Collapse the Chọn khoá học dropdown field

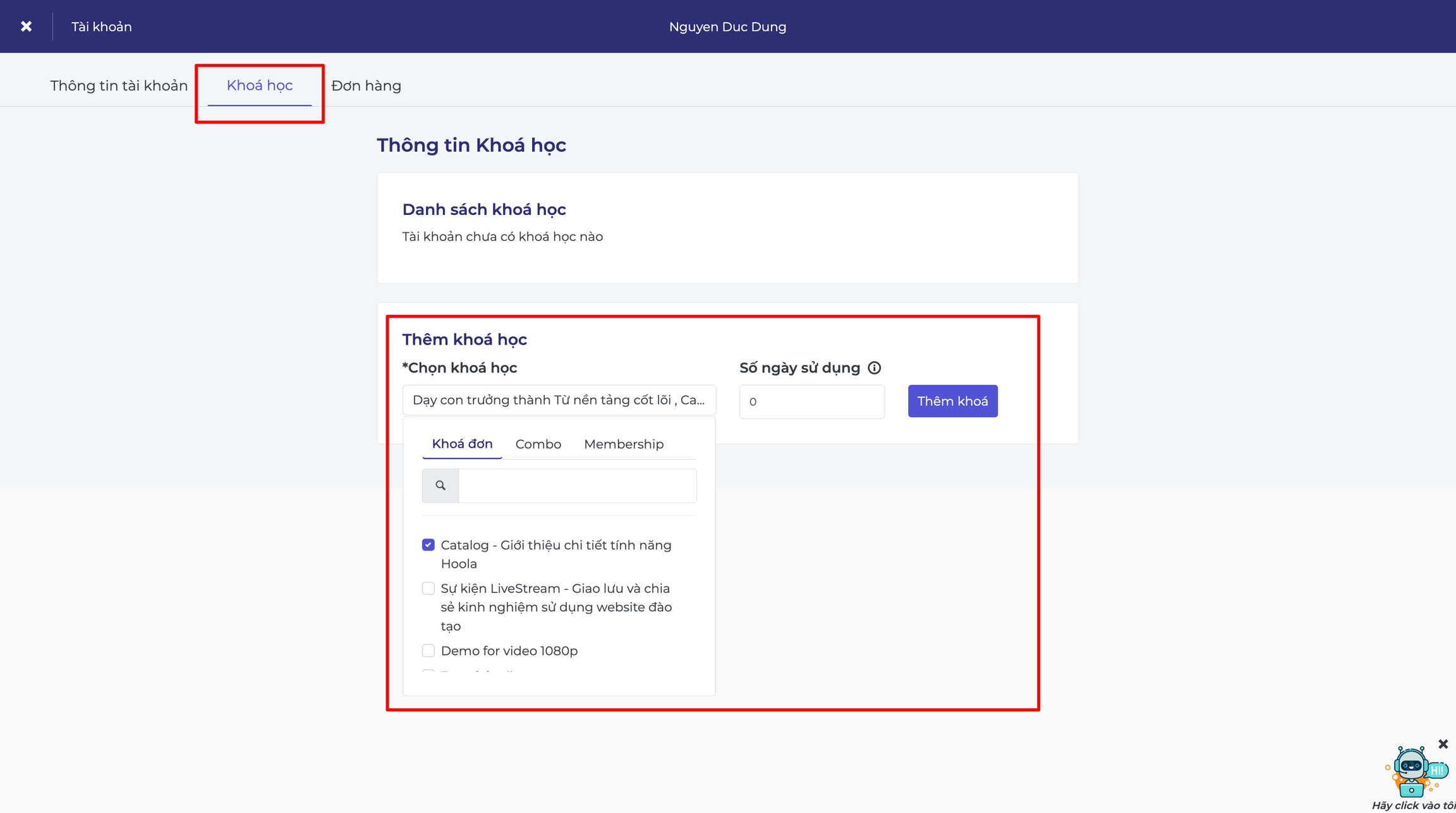click(x=559, y=400)
